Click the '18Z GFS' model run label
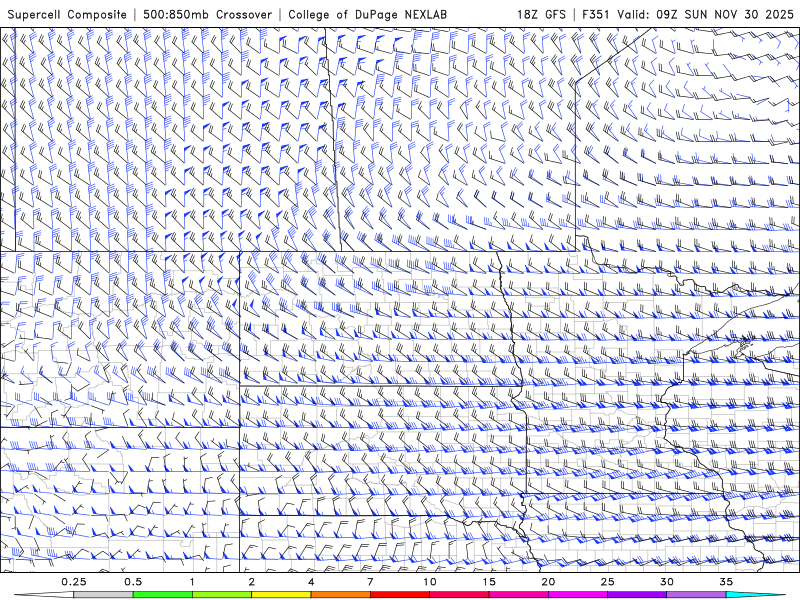Viewport: 800px width, 600px height. point(541,14)
